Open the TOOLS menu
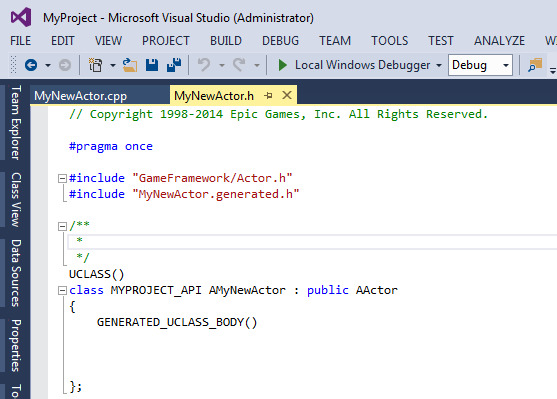557x399 pixels. coord(390,41)
